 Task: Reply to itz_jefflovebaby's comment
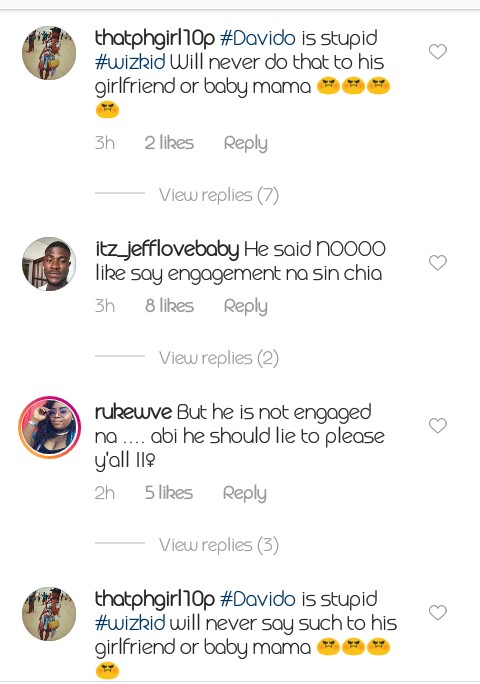(x=245, y=306)
